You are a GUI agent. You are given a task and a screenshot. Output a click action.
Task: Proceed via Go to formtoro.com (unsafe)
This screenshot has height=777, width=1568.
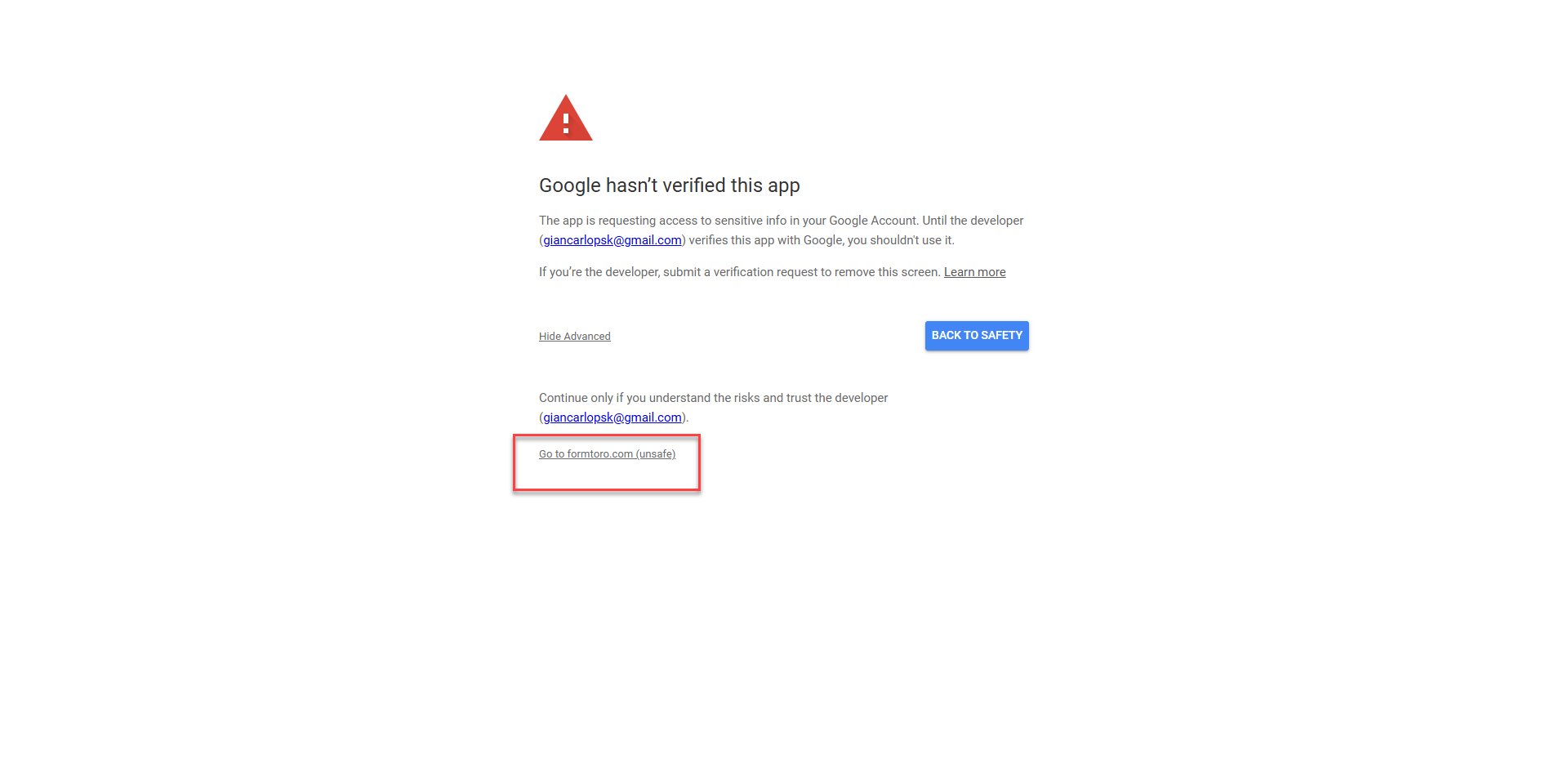point(607,454)
